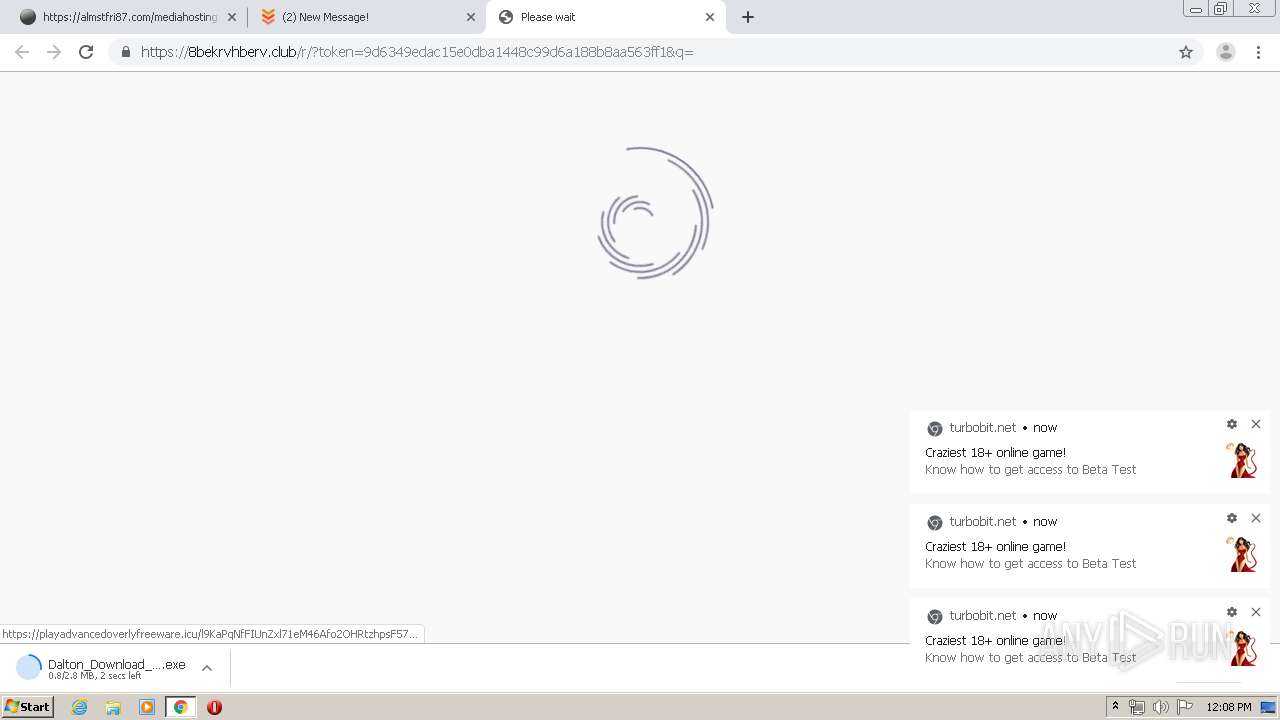
Task: Open the Chrome profile avatar
Action: [1226, 52]
